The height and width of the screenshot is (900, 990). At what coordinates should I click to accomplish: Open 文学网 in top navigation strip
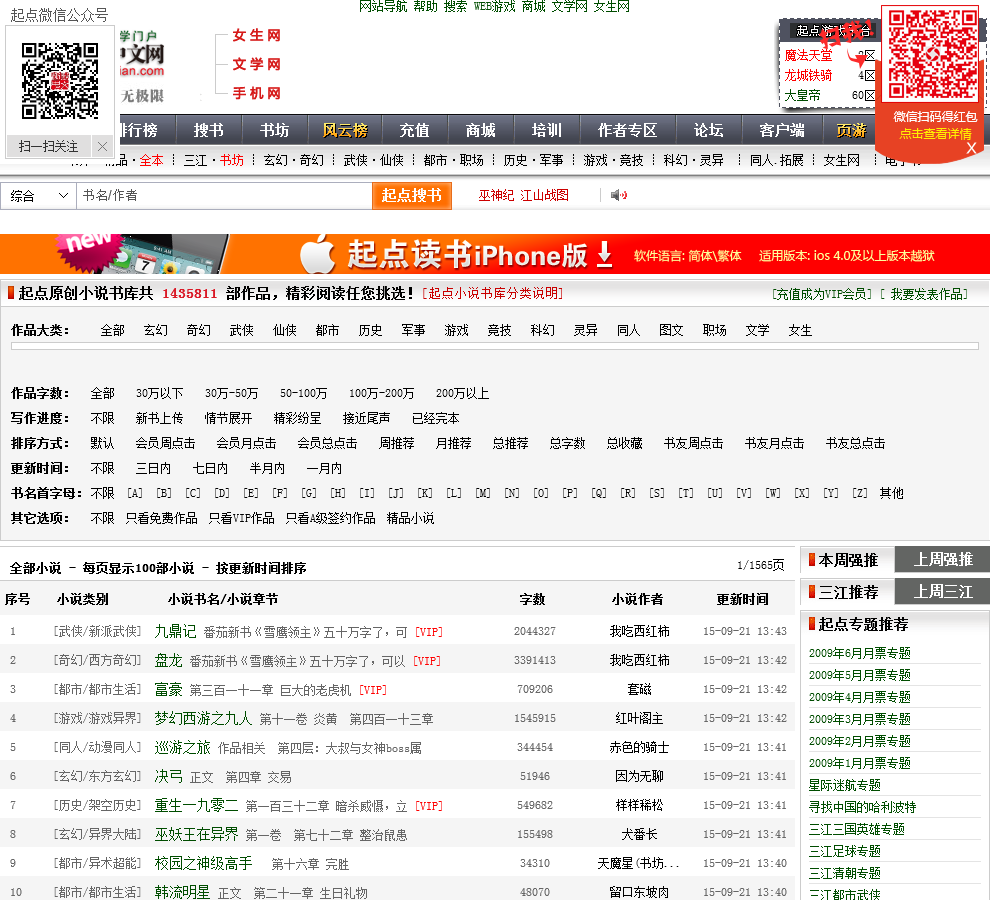point(570,7)
